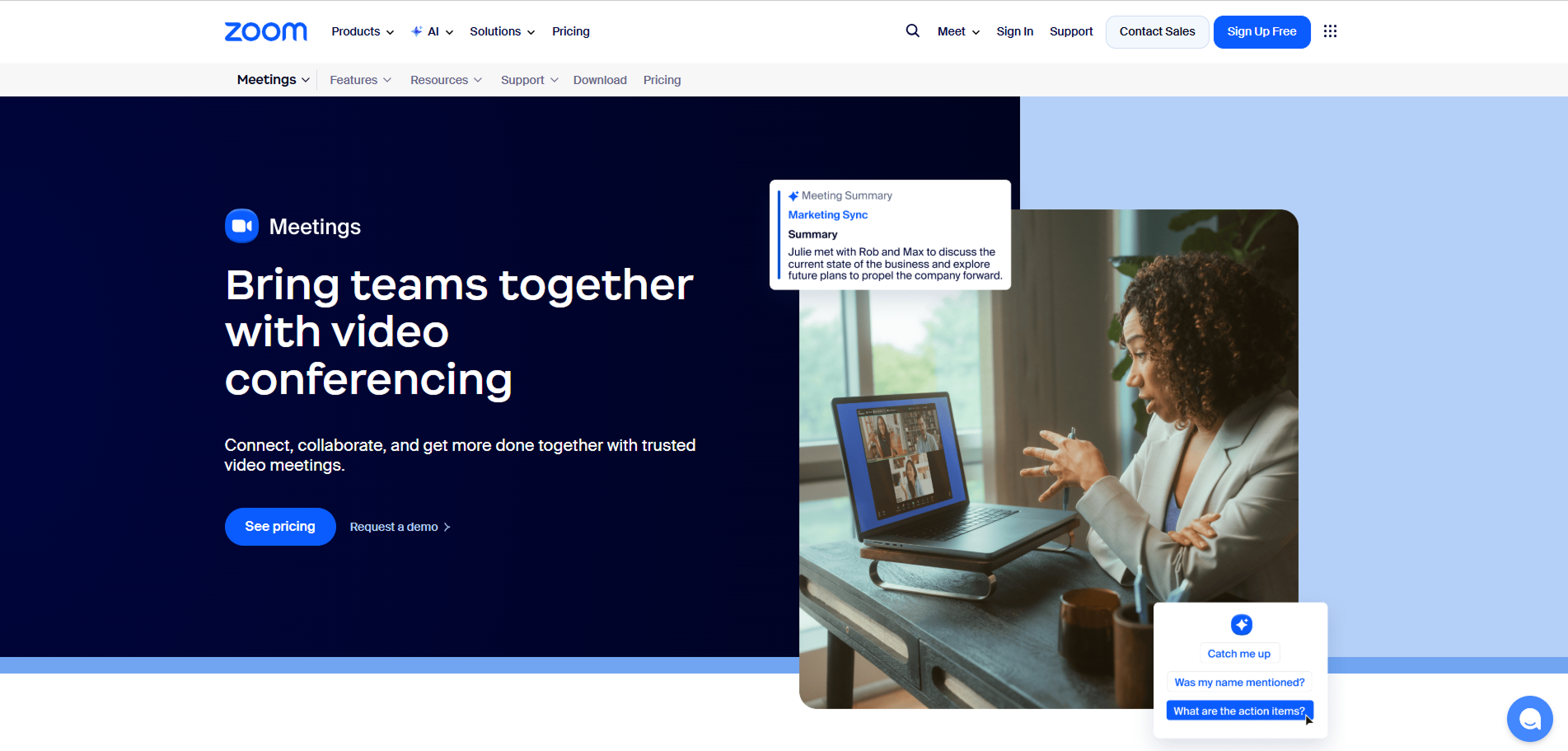Screen dimensions: 1568x751
Task: Click the Marketing Sync title
Action: click(x=827, y=215)
